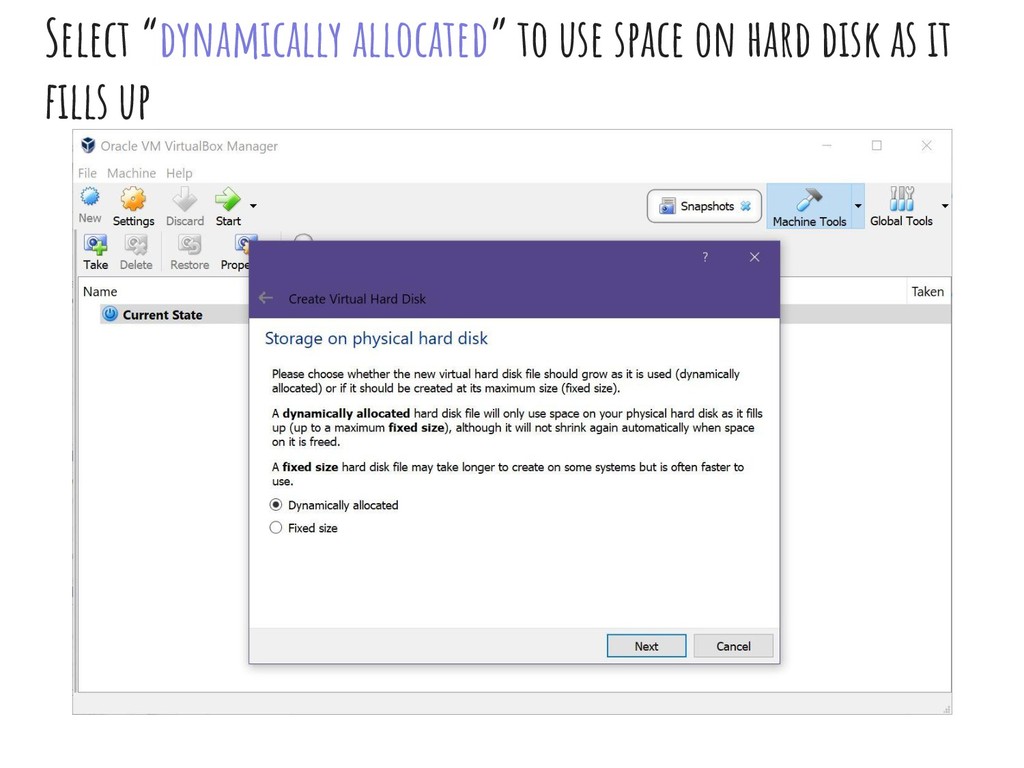Open the Machine menu
1024x768 pixels.
click(x=131, y=173)
